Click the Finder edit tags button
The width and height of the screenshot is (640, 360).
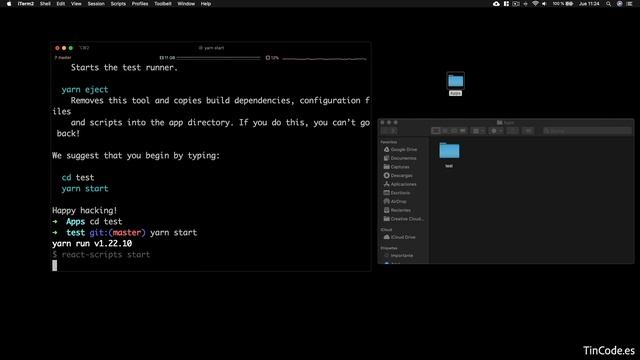tap(528, 131)
